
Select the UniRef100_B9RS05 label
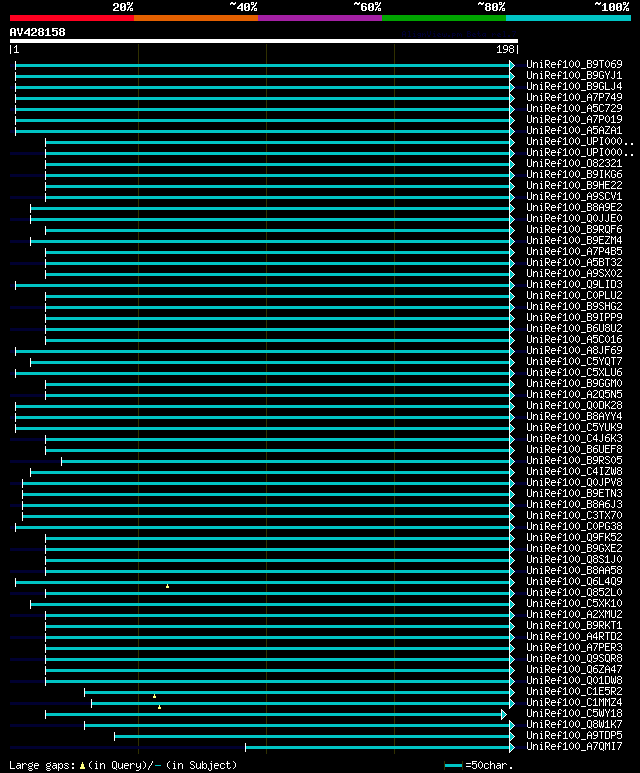[x=574, y=460]
